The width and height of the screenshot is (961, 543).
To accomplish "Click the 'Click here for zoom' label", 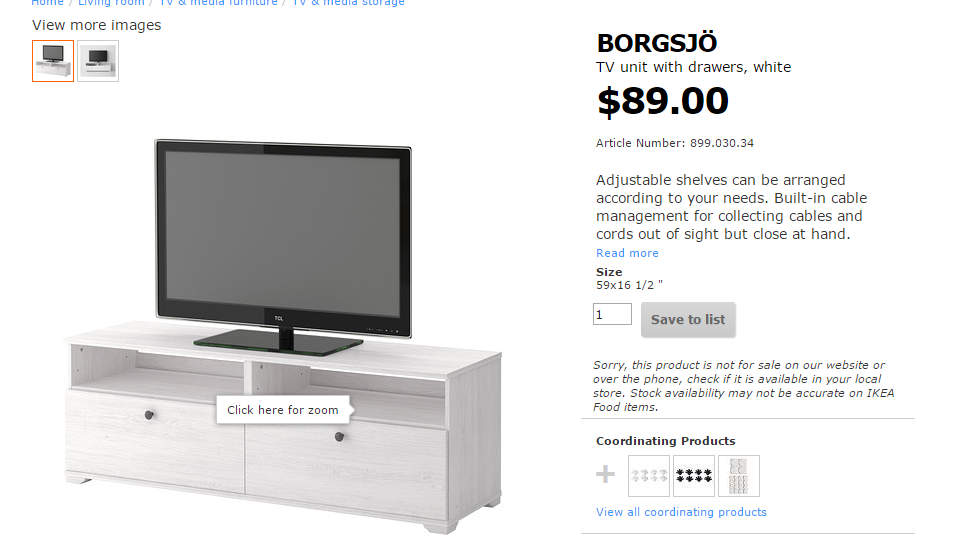I will click(x=283, y=410).
